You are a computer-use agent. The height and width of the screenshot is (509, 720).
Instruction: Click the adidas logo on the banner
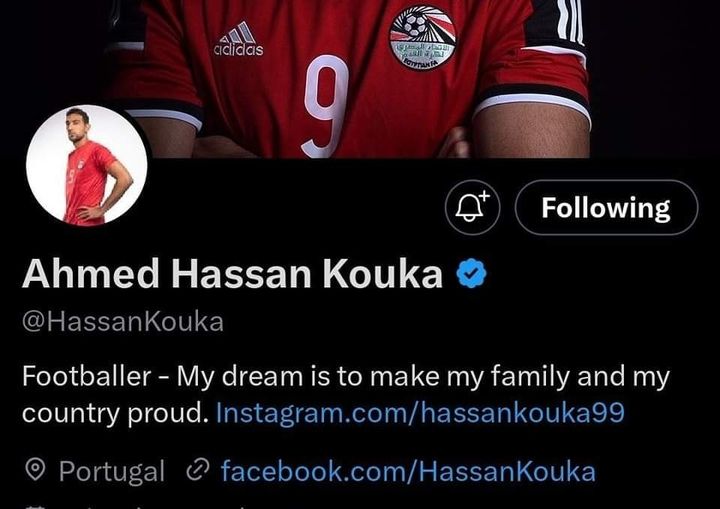[x=239, y=40]
